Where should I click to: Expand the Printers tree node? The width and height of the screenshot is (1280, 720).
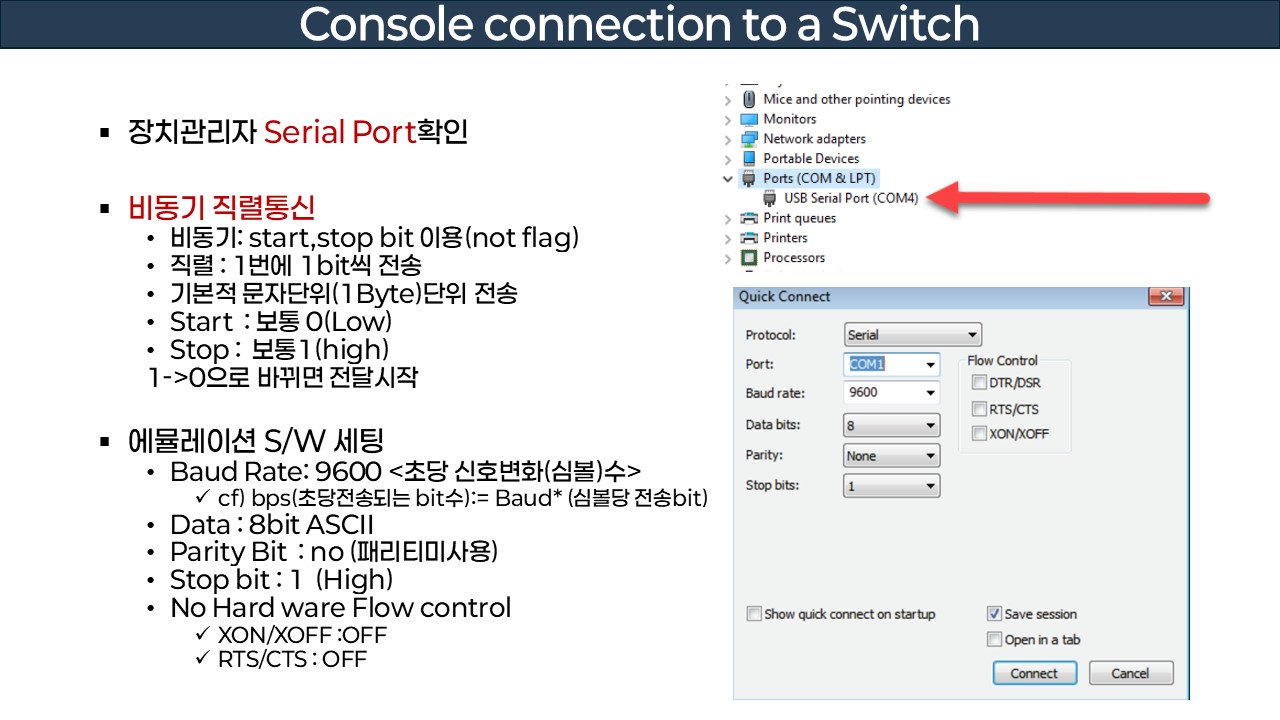click(x=728, y=238)
